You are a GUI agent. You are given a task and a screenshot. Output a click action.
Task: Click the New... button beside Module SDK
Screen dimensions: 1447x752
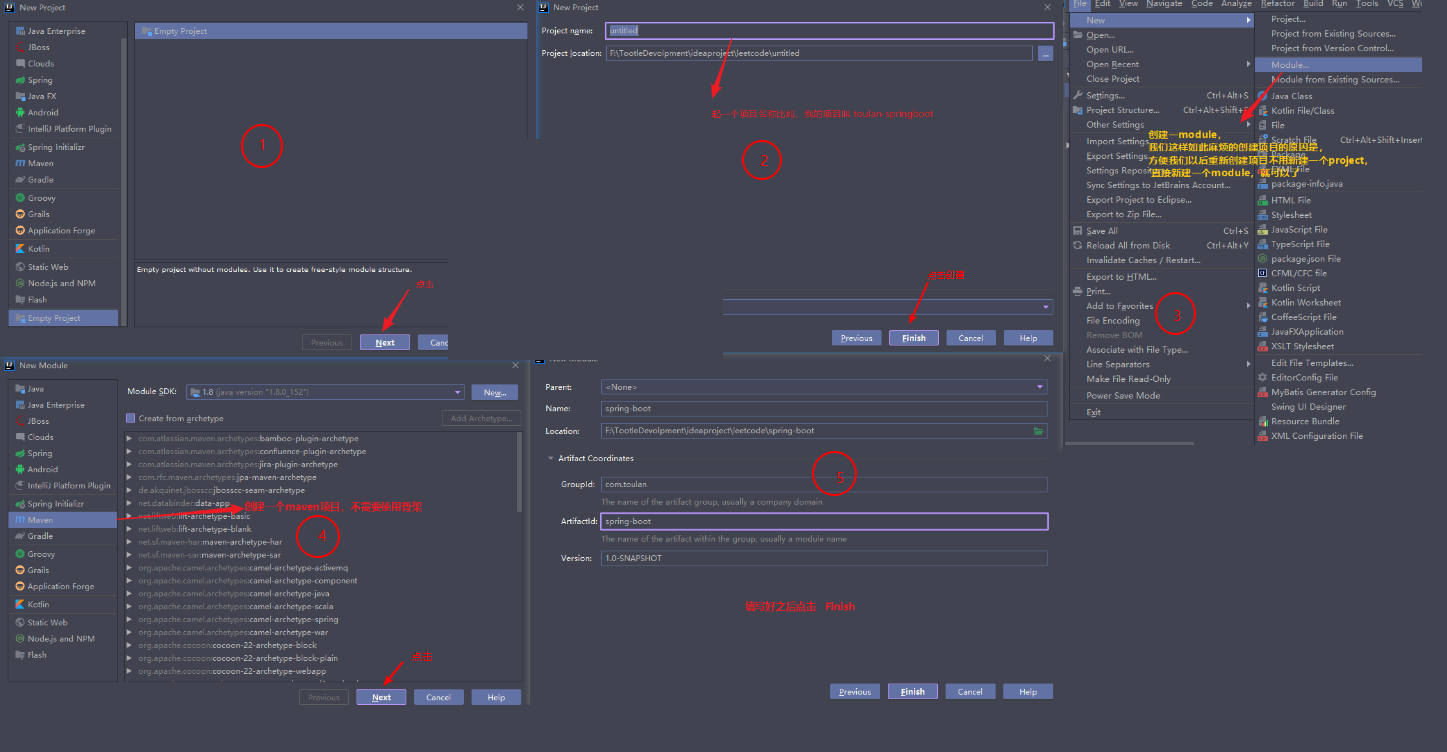(x=493, y=391)
